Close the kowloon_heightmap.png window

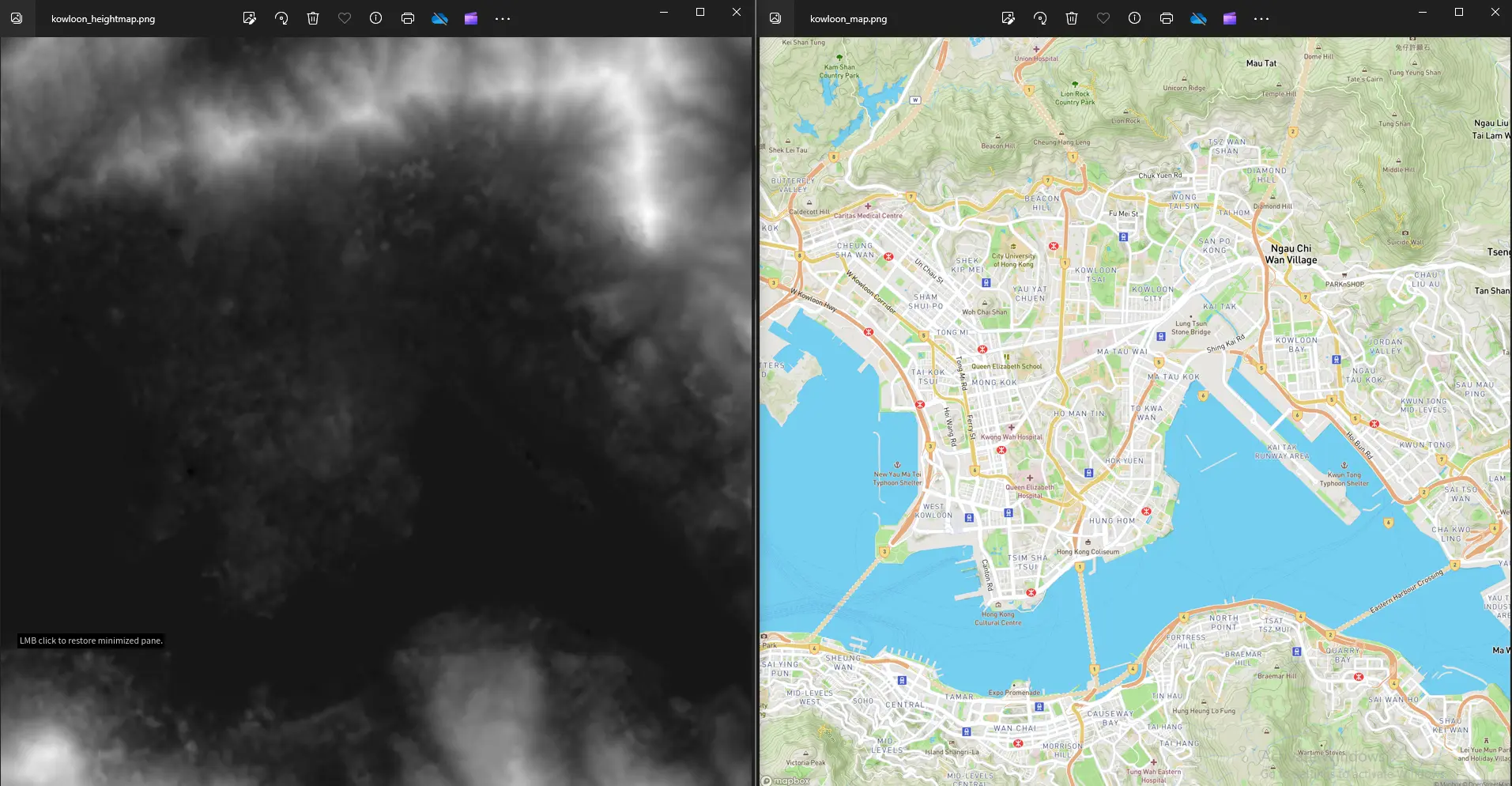pyautogui.click(x=737, y=12)
